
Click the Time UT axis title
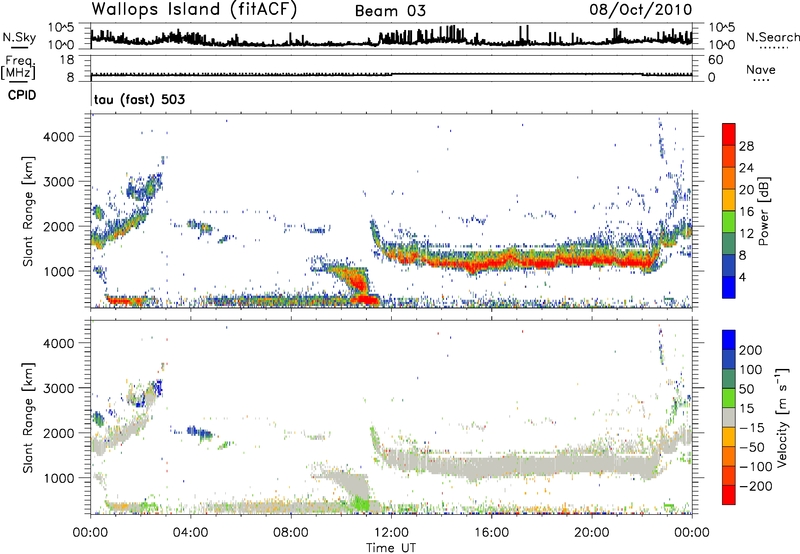[391, 547]
